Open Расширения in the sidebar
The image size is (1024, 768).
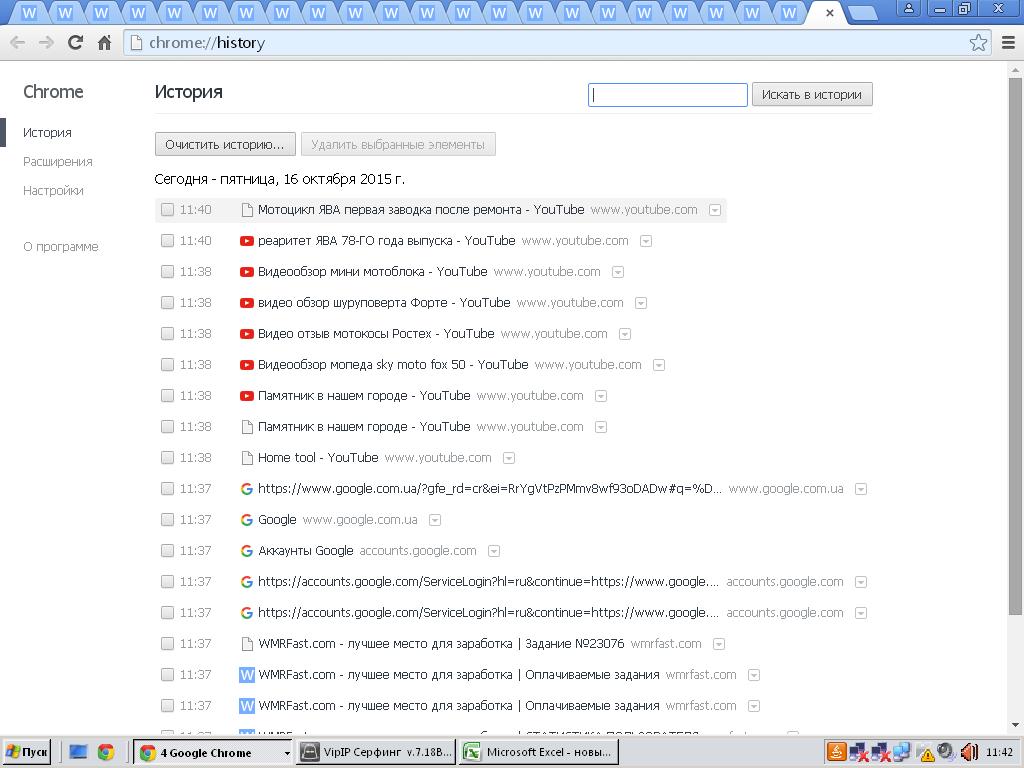tap(57, 161)
